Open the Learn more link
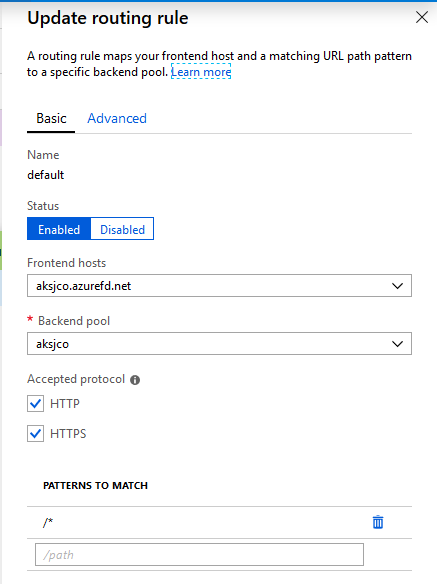Screen dimensions: 437x584 [201, 72]
